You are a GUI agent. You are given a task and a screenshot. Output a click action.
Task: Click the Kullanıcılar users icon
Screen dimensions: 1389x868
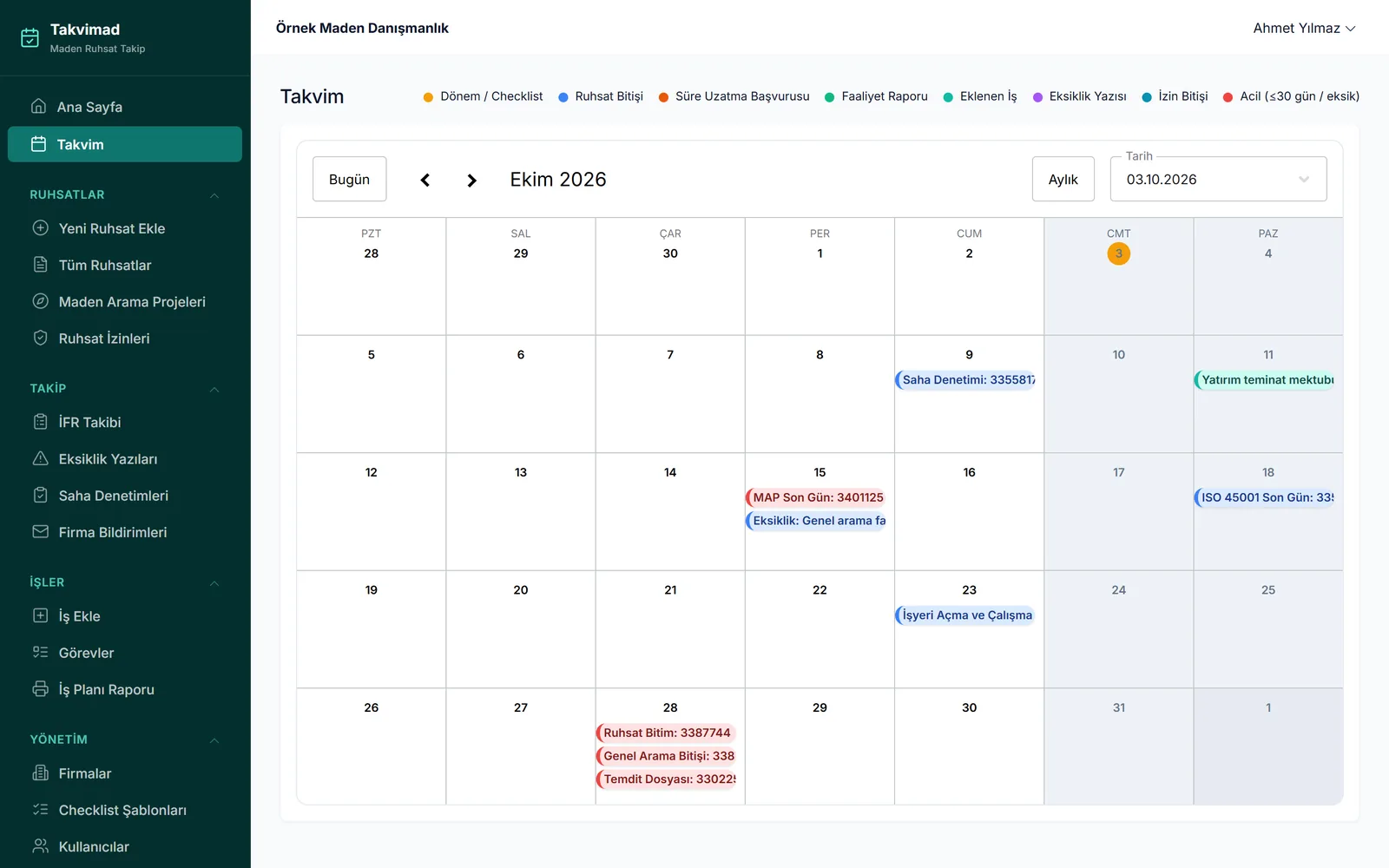(40, 845)
